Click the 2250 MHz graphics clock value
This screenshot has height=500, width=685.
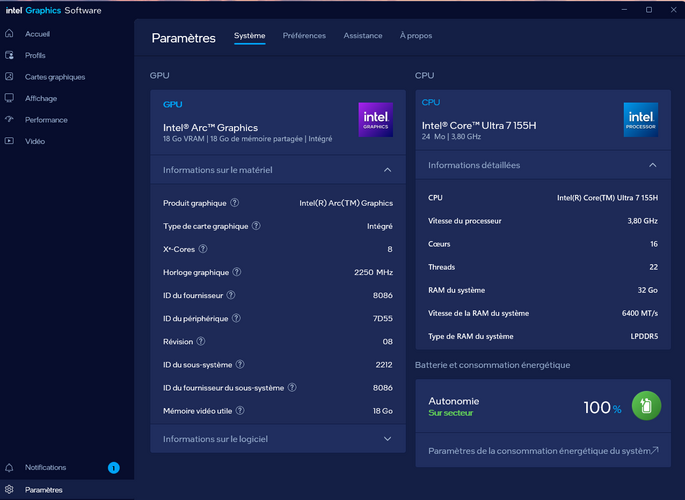click(x=373, y=272)
